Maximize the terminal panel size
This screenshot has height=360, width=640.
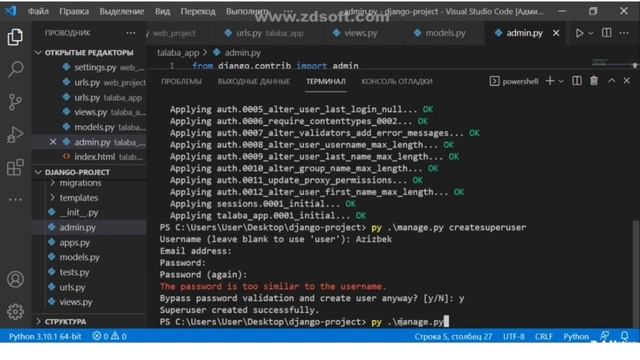(611, 81)
